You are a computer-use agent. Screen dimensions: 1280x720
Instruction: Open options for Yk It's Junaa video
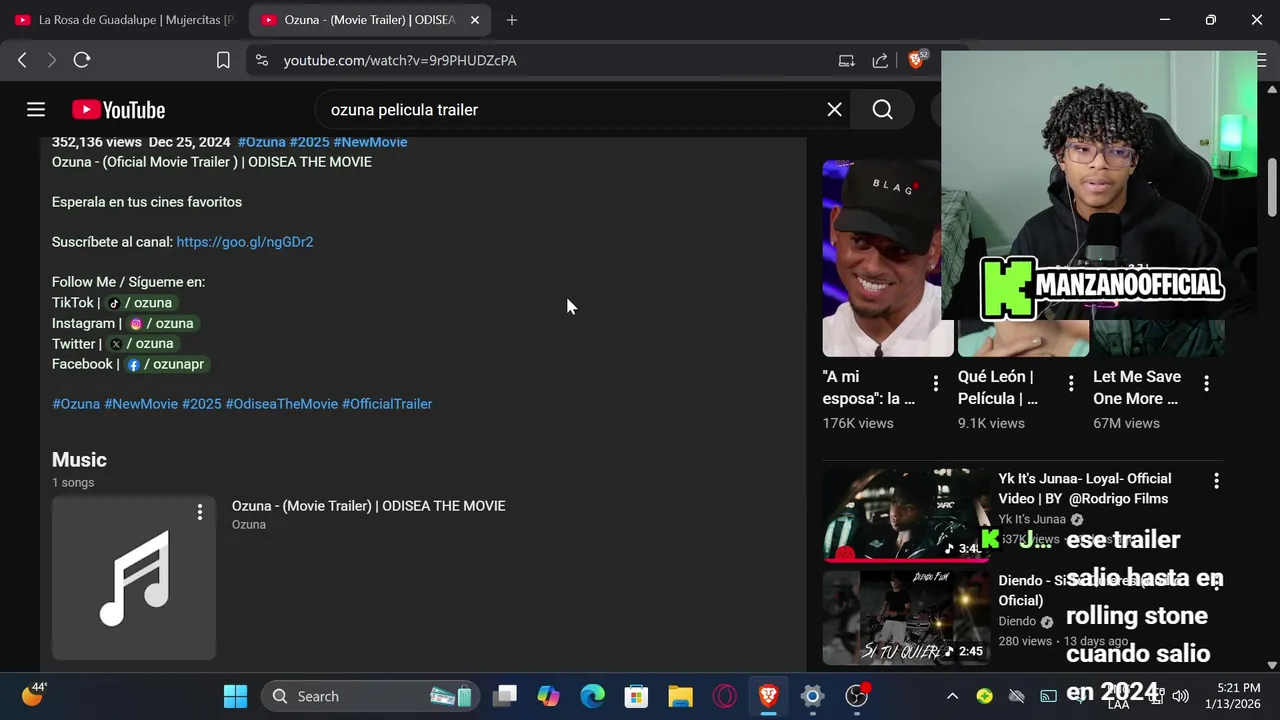click(x=1216, y=481)
